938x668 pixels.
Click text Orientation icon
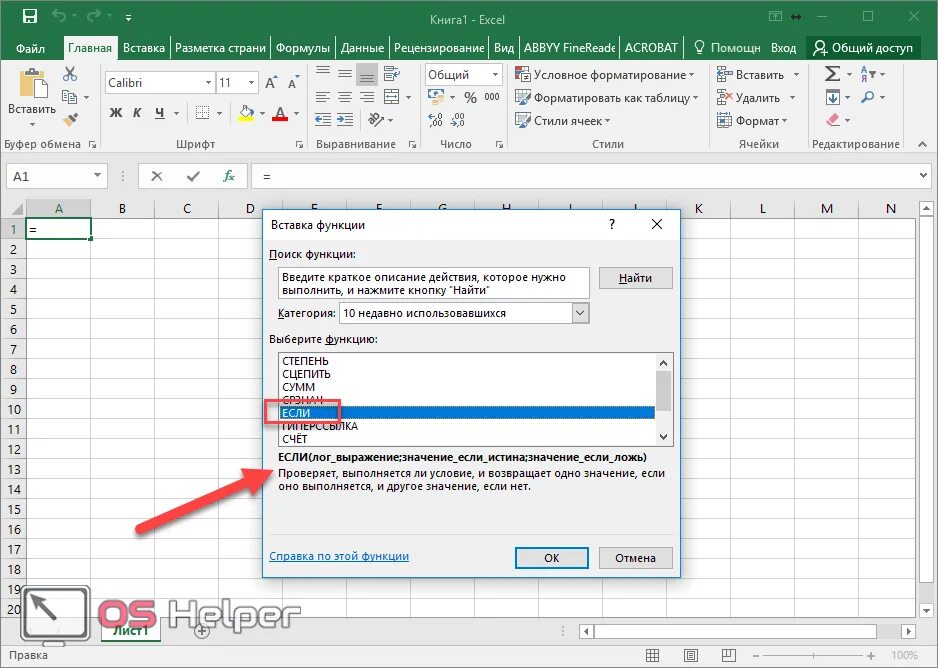click(x=376, y=120)
